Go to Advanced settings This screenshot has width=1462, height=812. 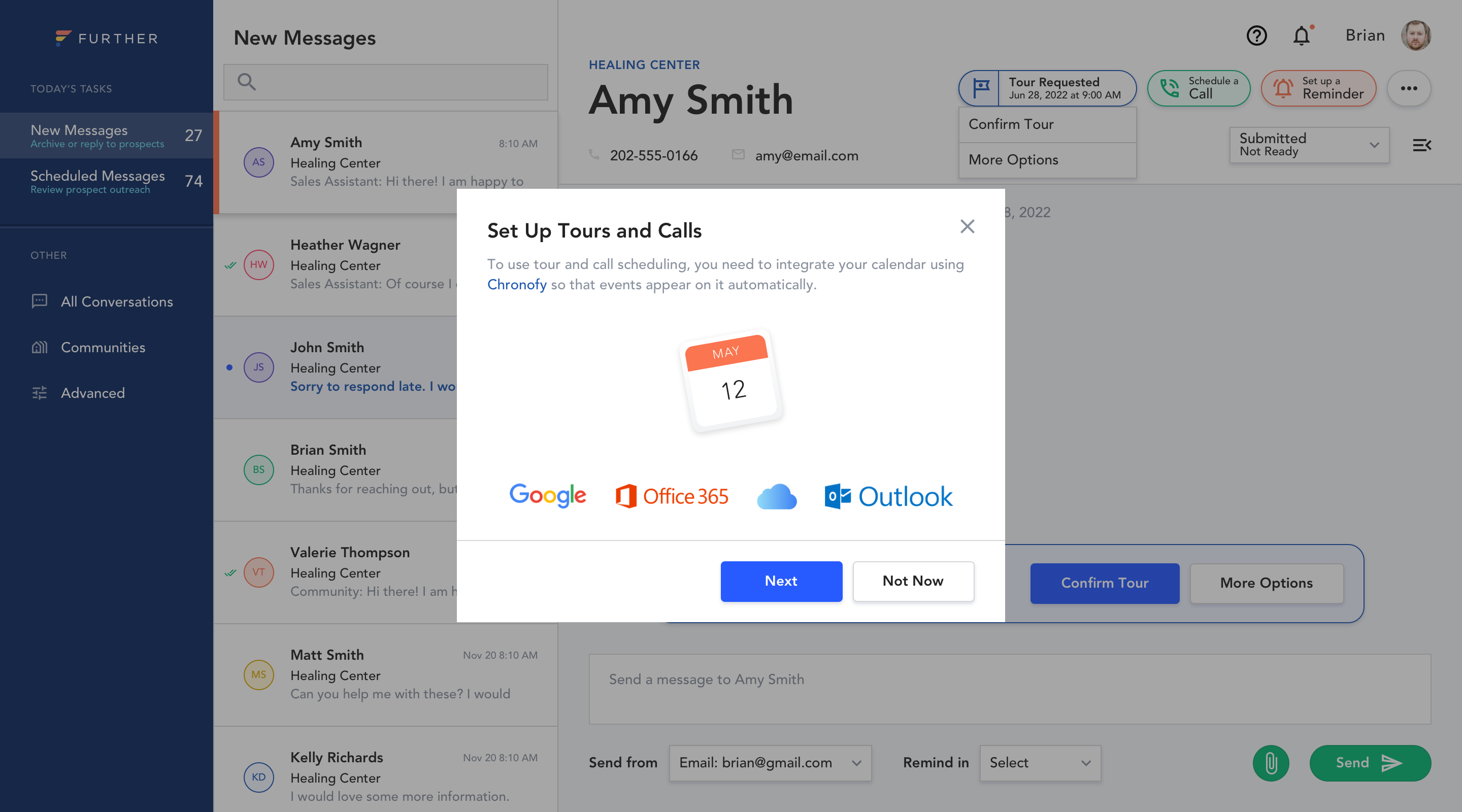click(78, 393)
